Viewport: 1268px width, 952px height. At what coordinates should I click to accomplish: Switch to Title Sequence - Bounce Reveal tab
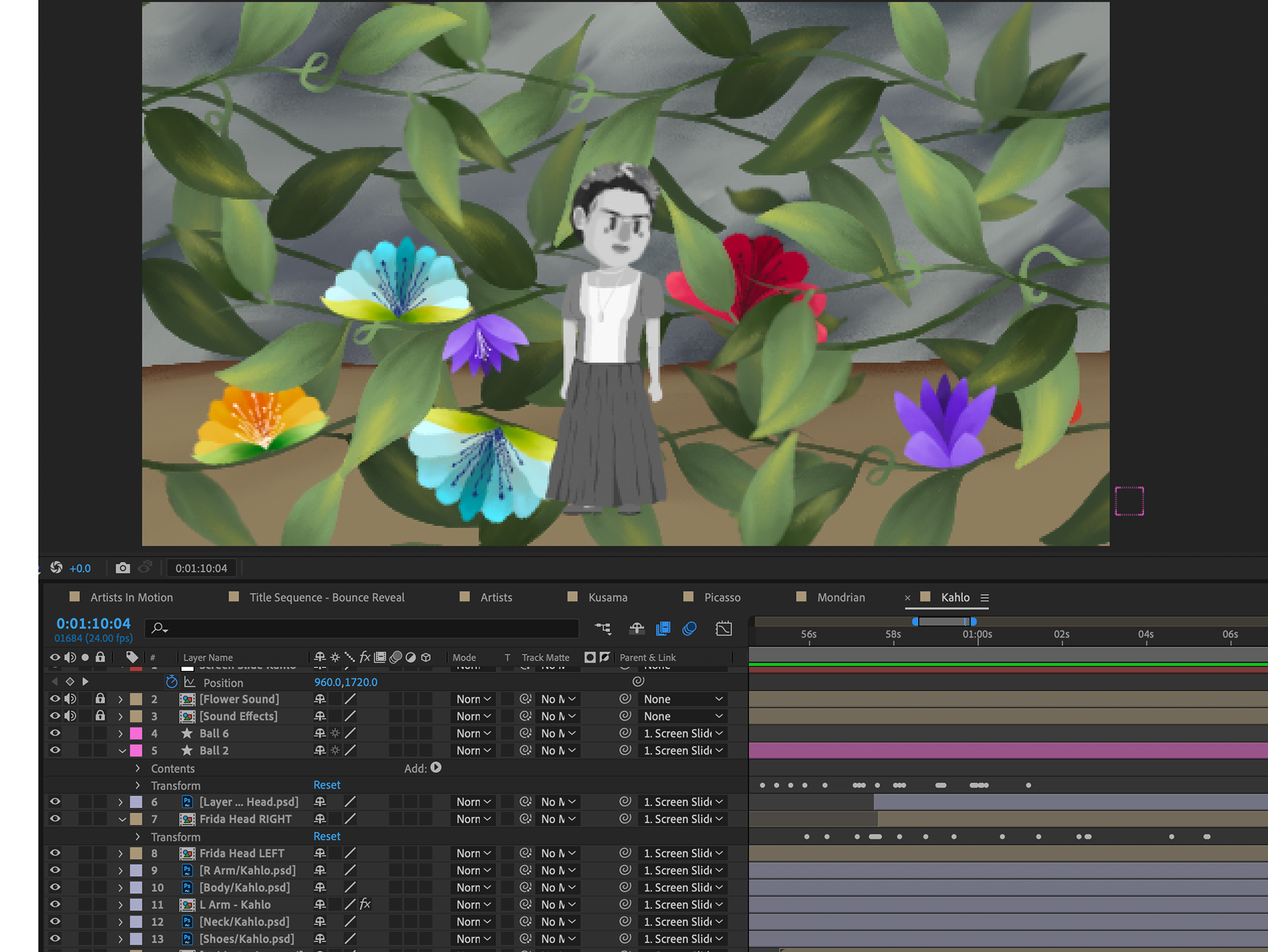click(327, 597)
